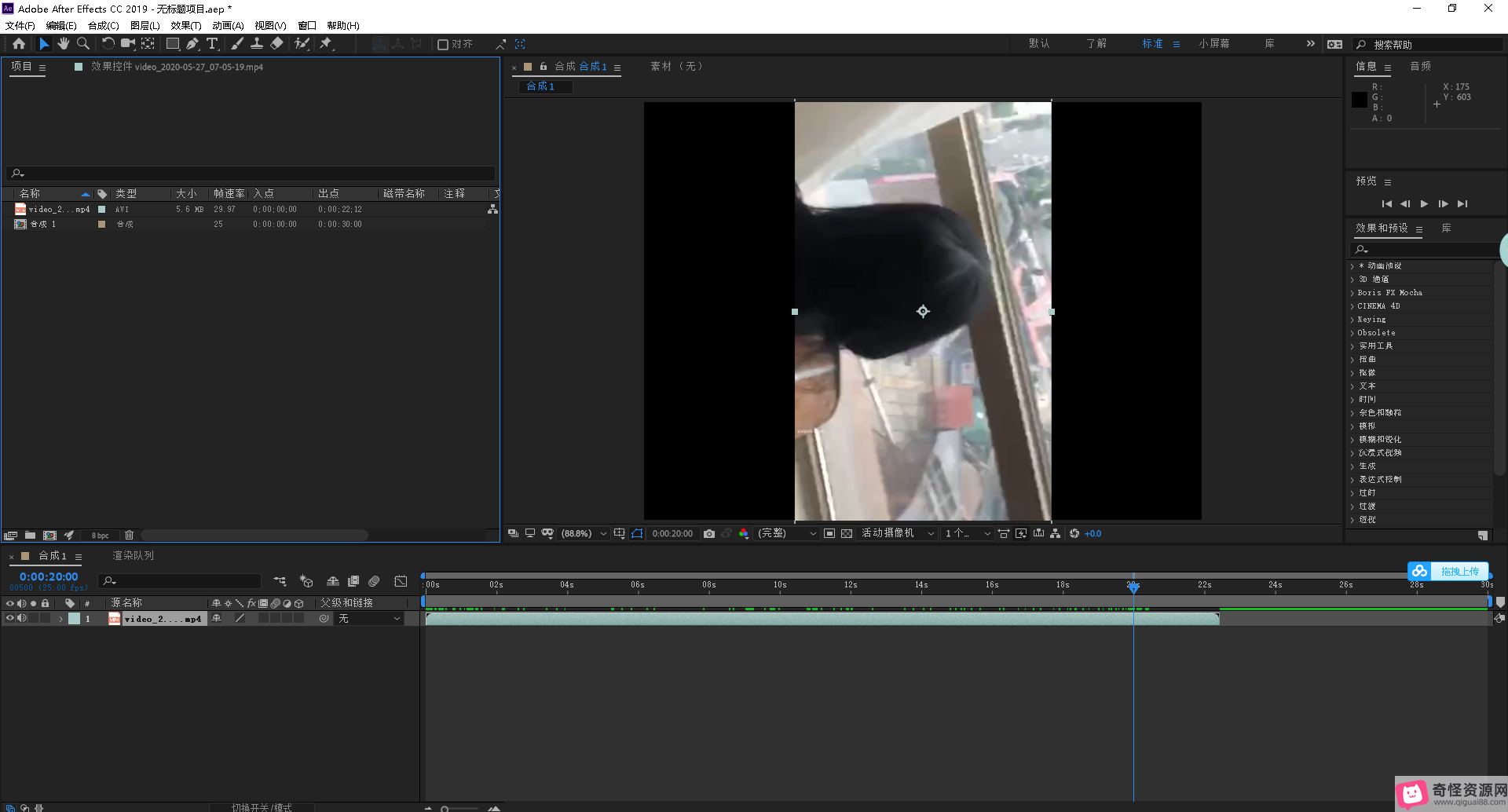Click the Home icon in toolbar
Screen dimensions: 1508x812
tap(19, 44)
